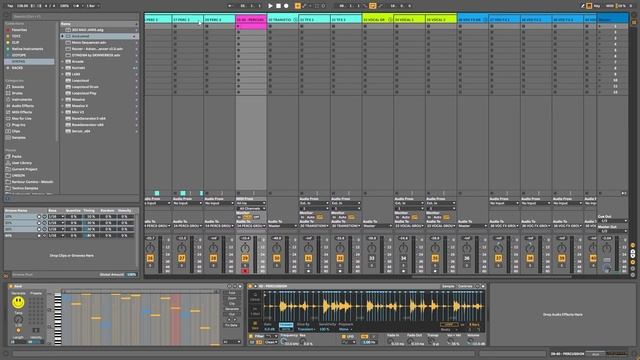This screenshot has height=360, width=640.
Task: Click Stop All Clips button
Action: (600, 193)
